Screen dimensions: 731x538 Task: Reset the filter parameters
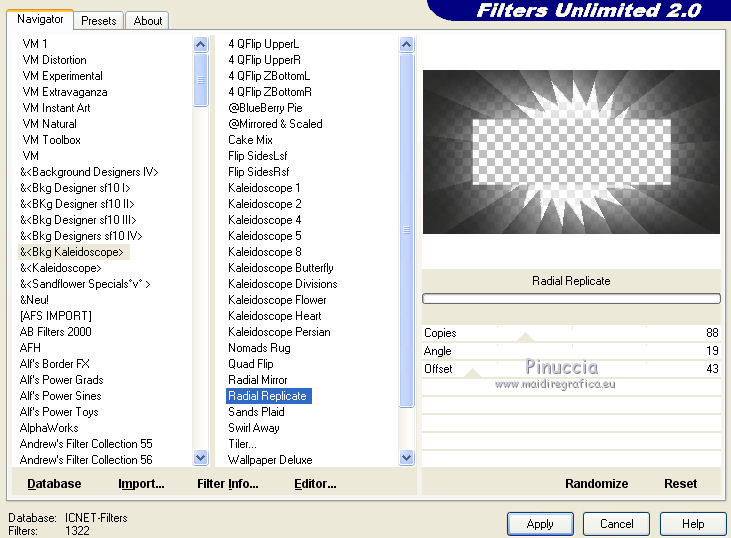pyautogui.click(x=680, y=483)
